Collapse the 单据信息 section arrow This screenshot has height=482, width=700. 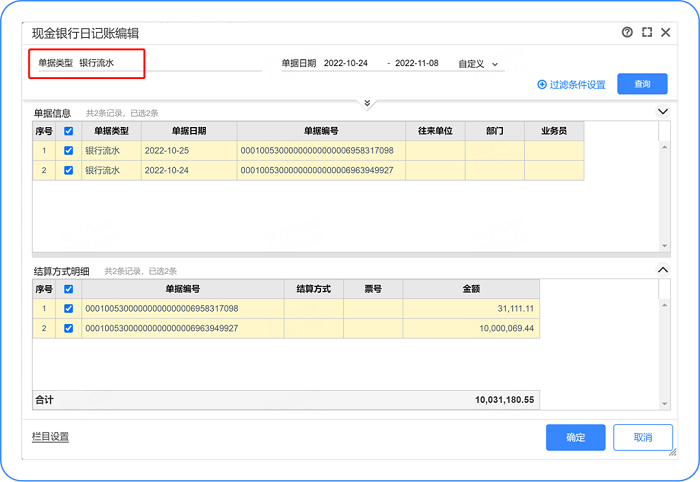click(662, 113)
